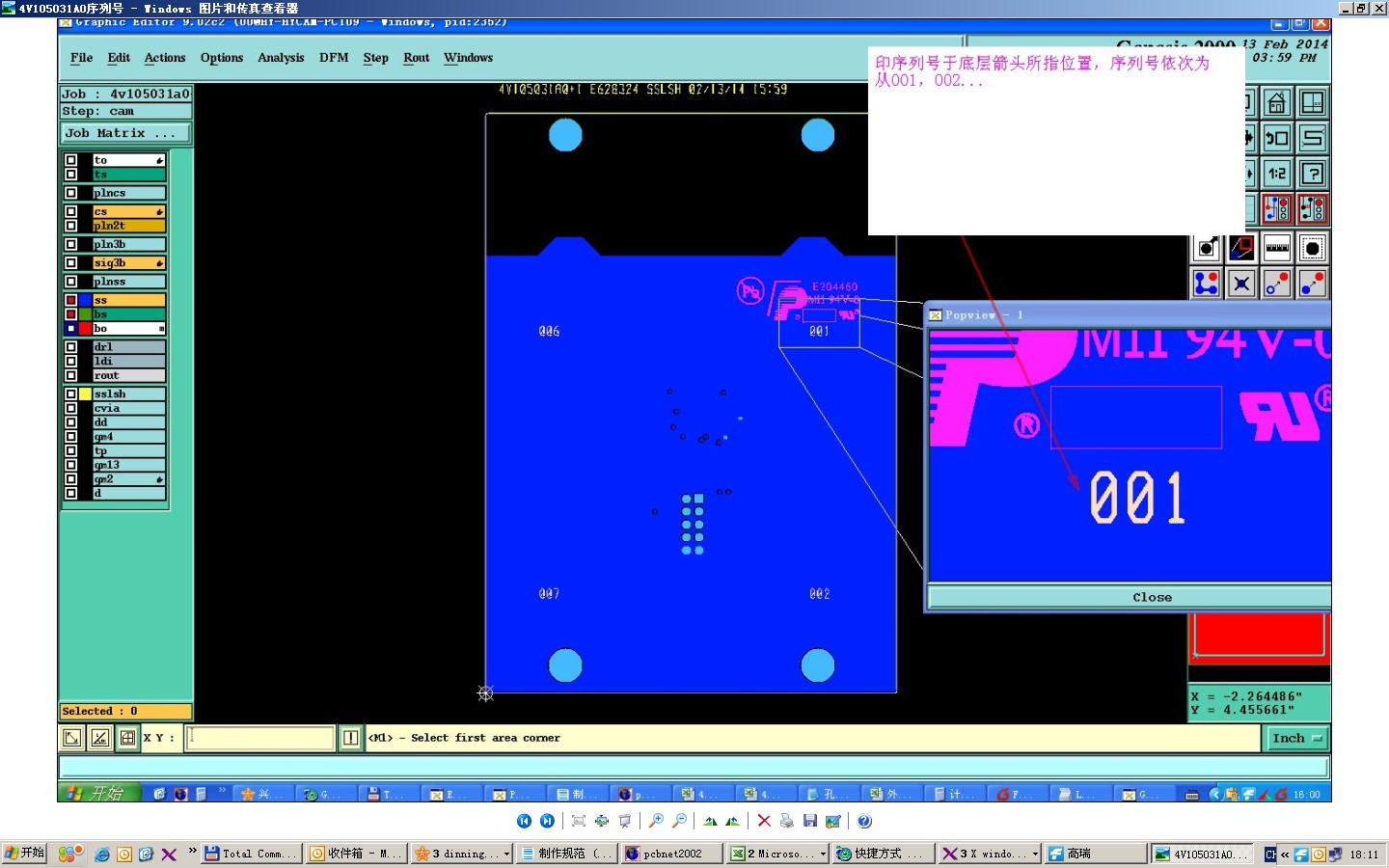The height and width of the screenshot is (868, 1389).
Task: Open the Actions menu
Action: (165, 58)
